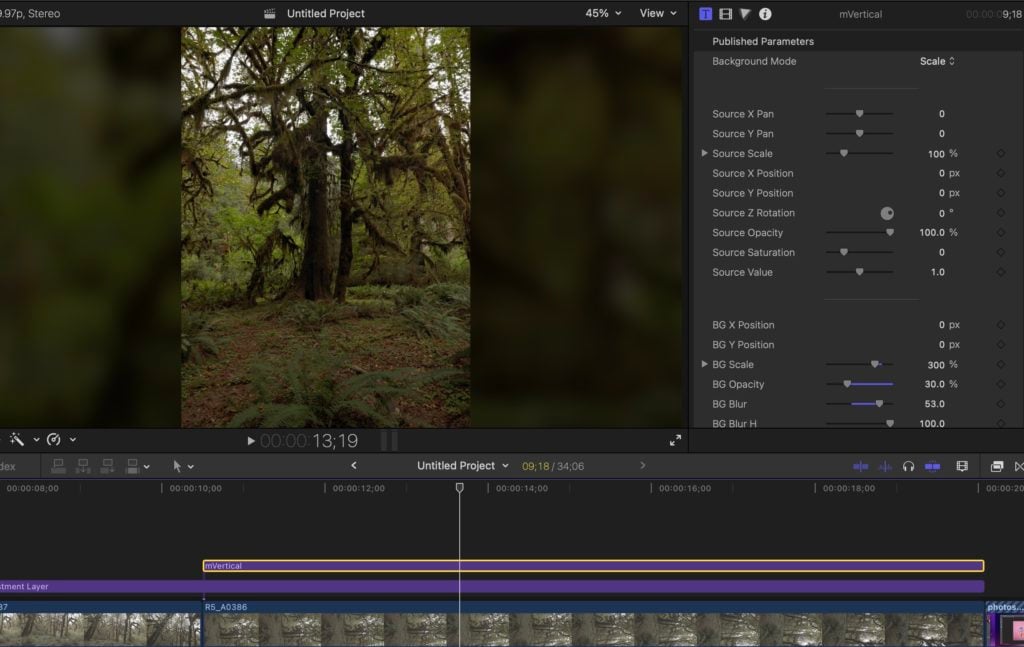Open the Title inspector tab
Screen dimensions: 1024x647
point(705,14)
